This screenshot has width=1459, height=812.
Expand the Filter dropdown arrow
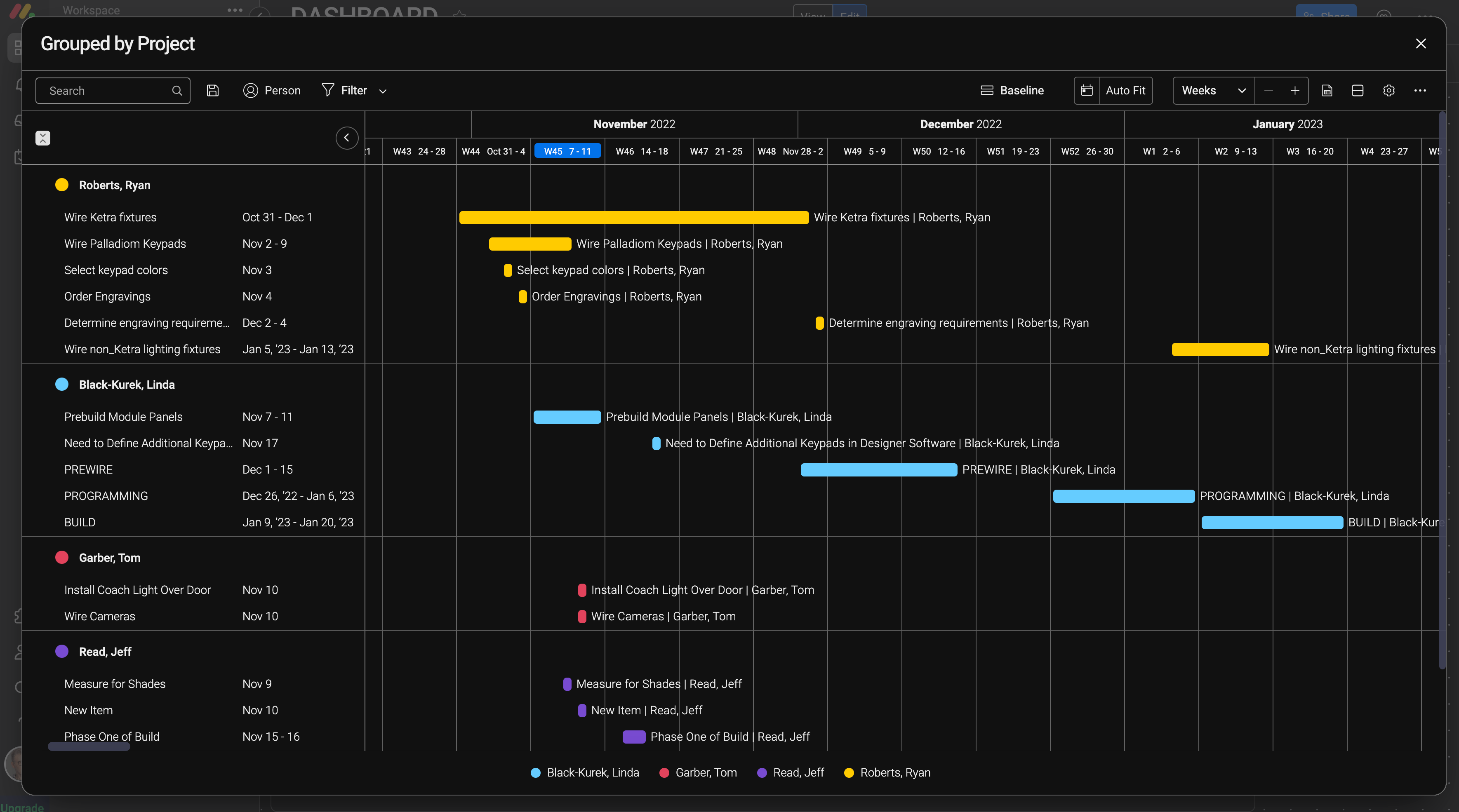[383, 91]
